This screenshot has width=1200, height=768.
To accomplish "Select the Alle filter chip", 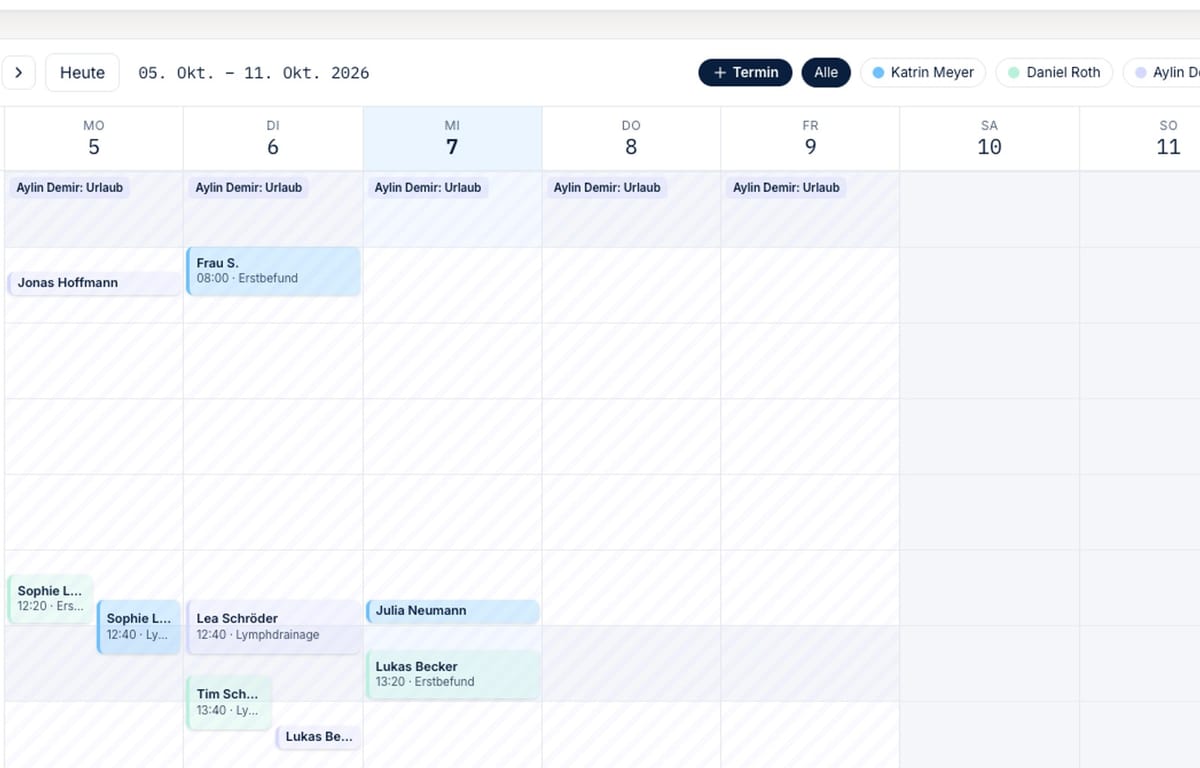I will 826,72.
